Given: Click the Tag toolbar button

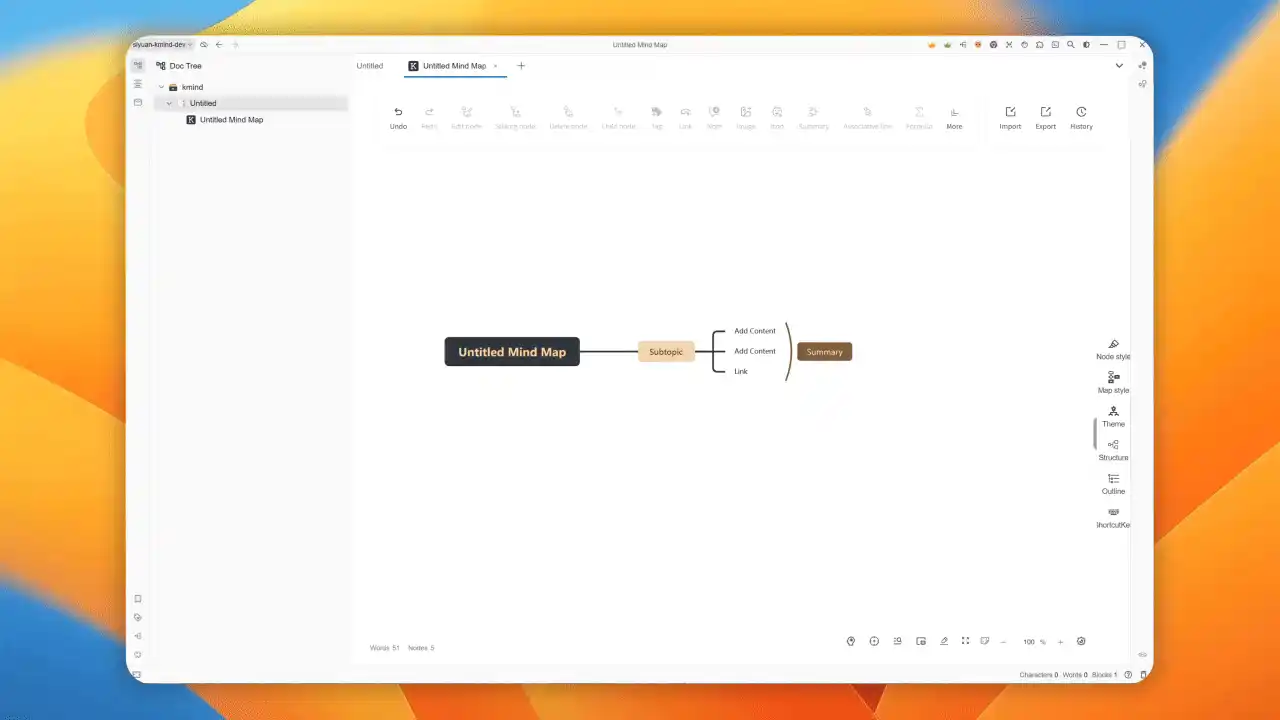Looking at the screenshot, I should click(657, 117).
